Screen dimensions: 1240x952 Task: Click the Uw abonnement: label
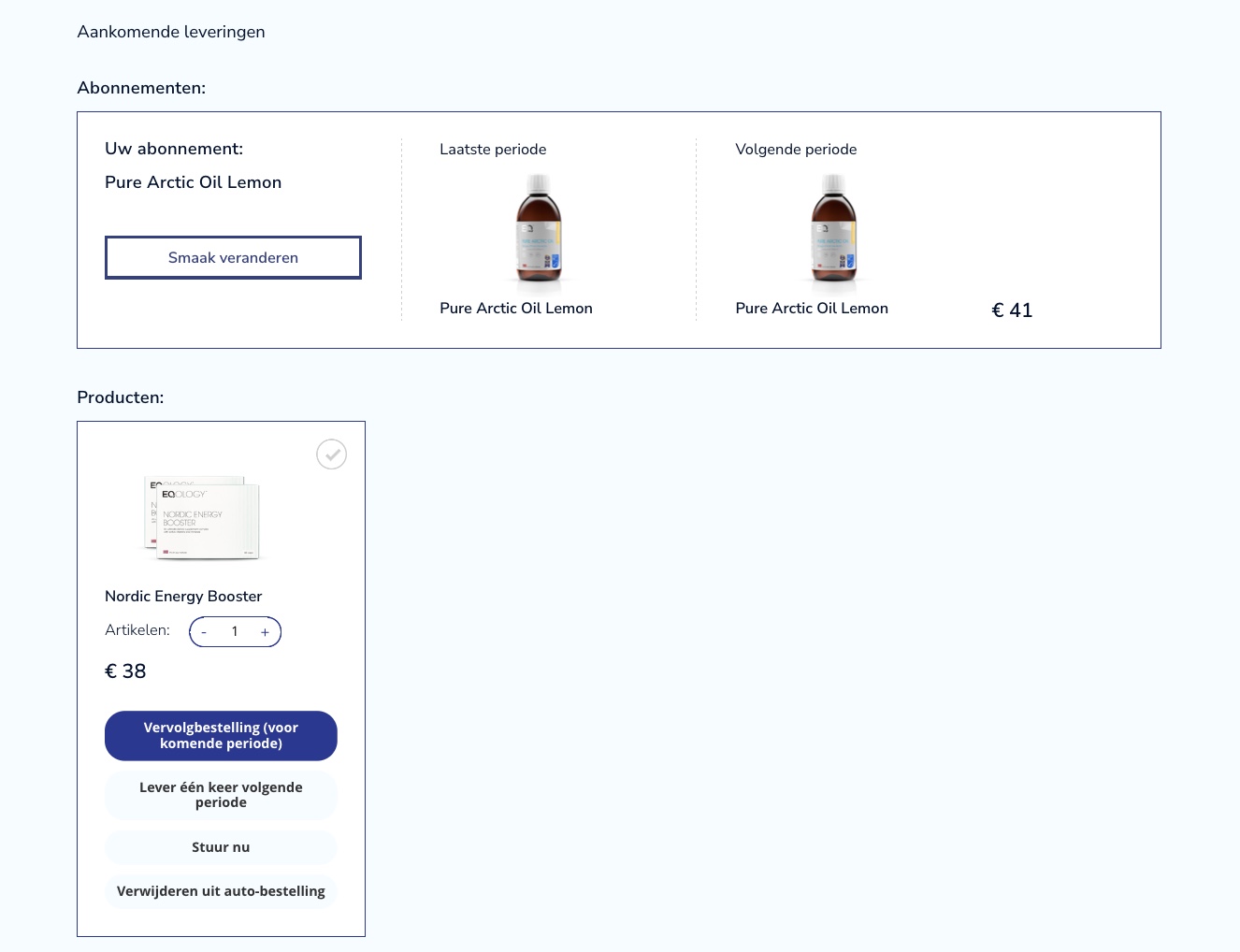(174, 149)
